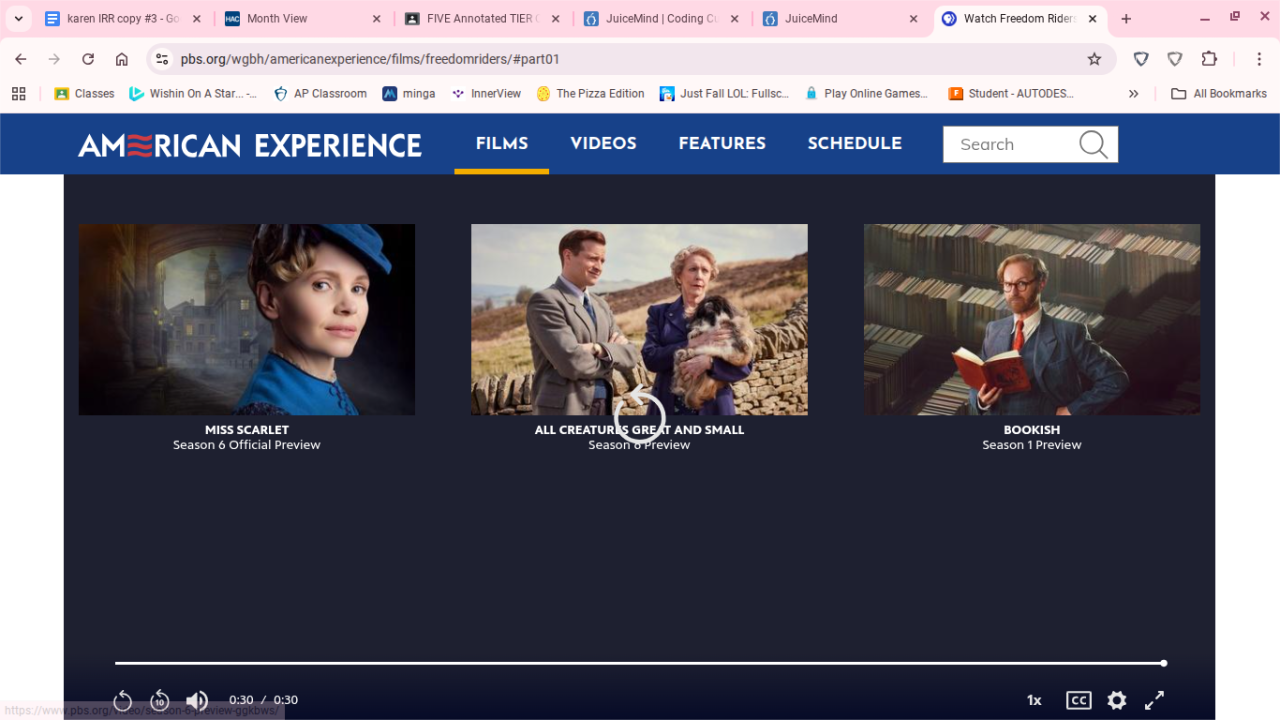Click the BOOKISH title link
1280x720 pixels.
[1032, 430]
